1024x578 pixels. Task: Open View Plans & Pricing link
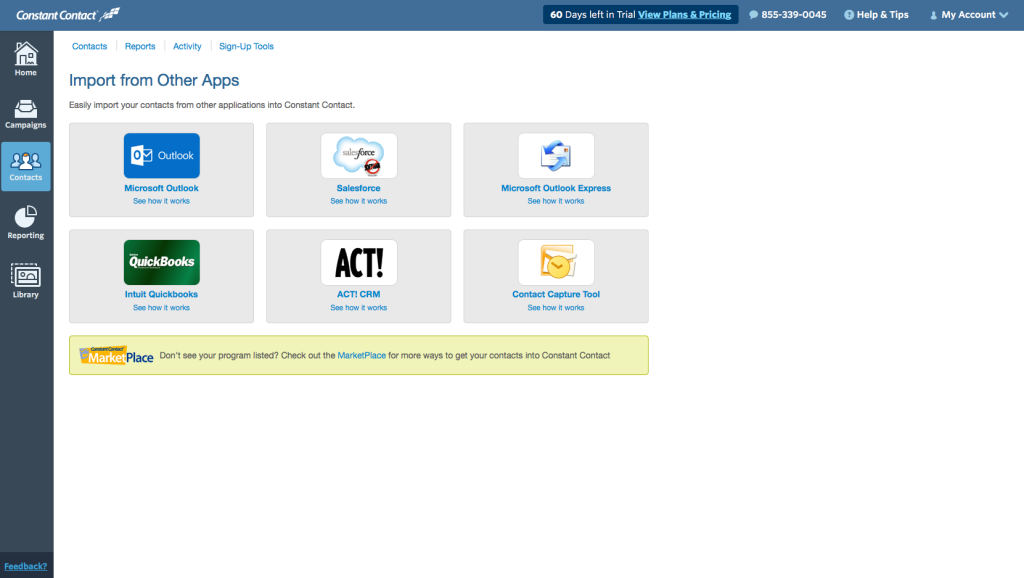tap(684, 14)
